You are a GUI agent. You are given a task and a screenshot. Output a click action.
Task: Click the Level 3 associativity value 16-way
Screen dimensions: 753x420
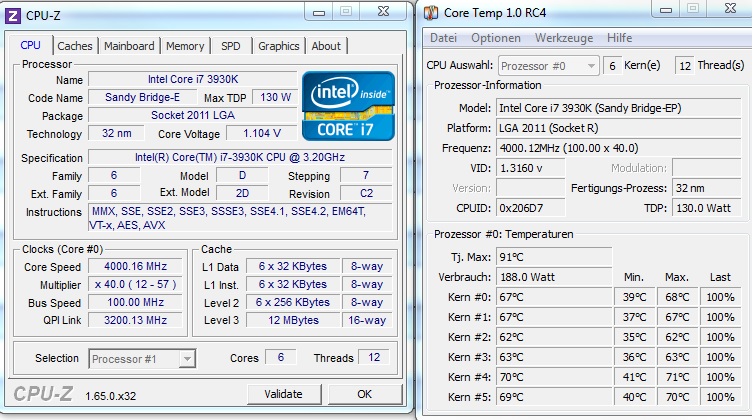(x=367, y=320)
